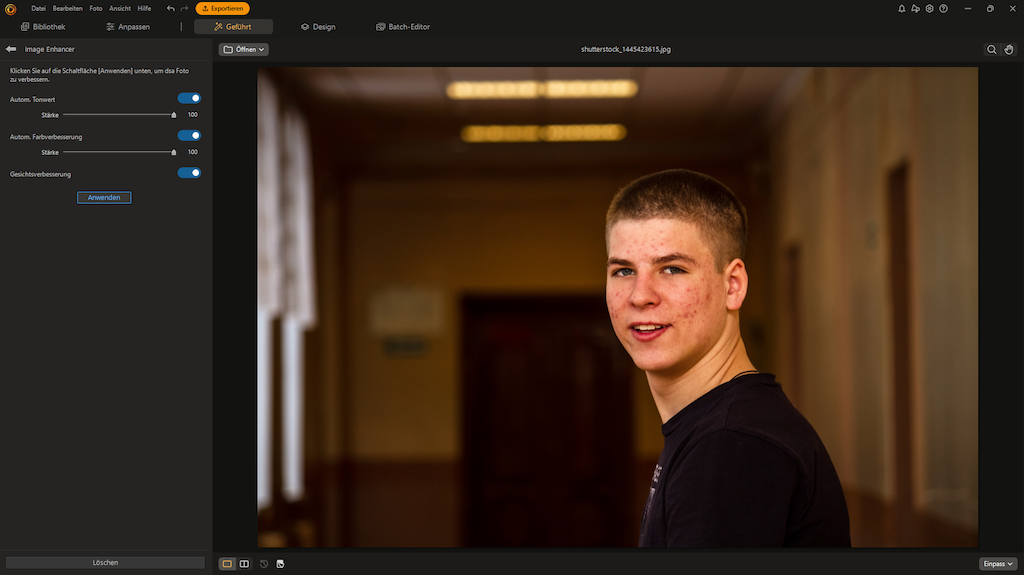Viewport: 1024px width, 575px height.
Task: Go to the Batch-Editor tab
Action: pos(403,27)
